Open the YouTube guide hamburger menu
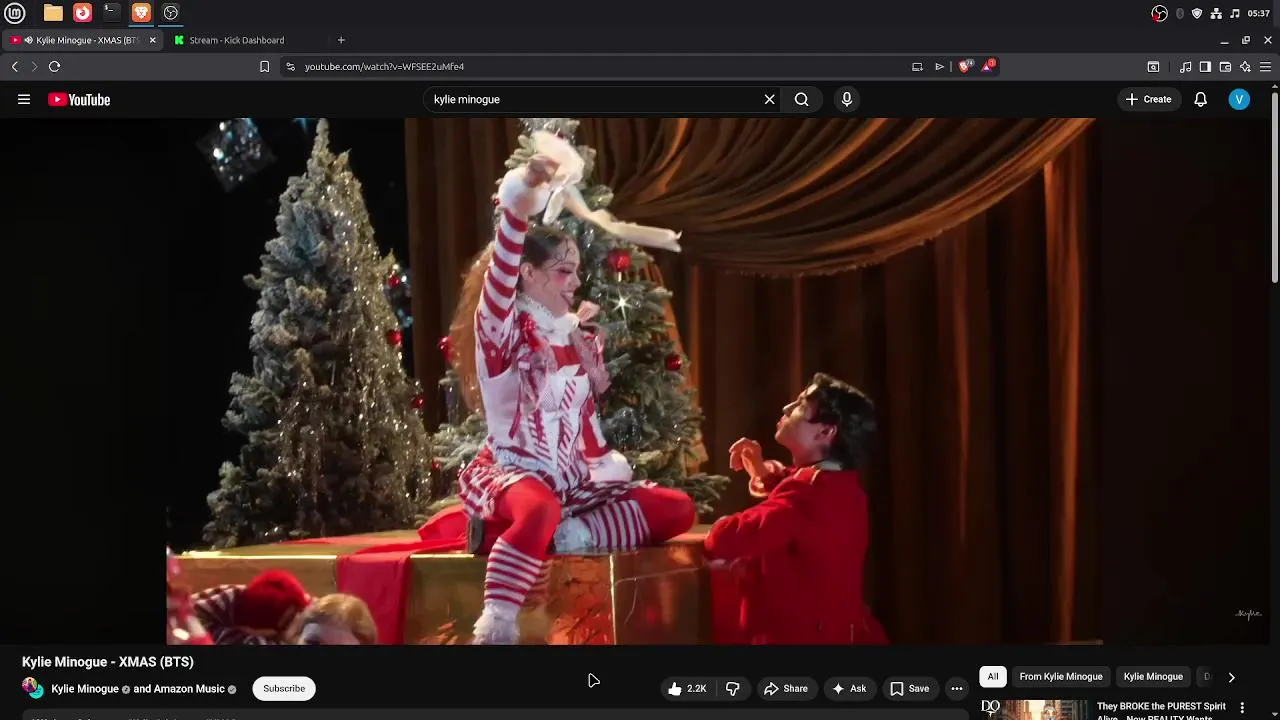1280x720 pixels. click(24, 99)
